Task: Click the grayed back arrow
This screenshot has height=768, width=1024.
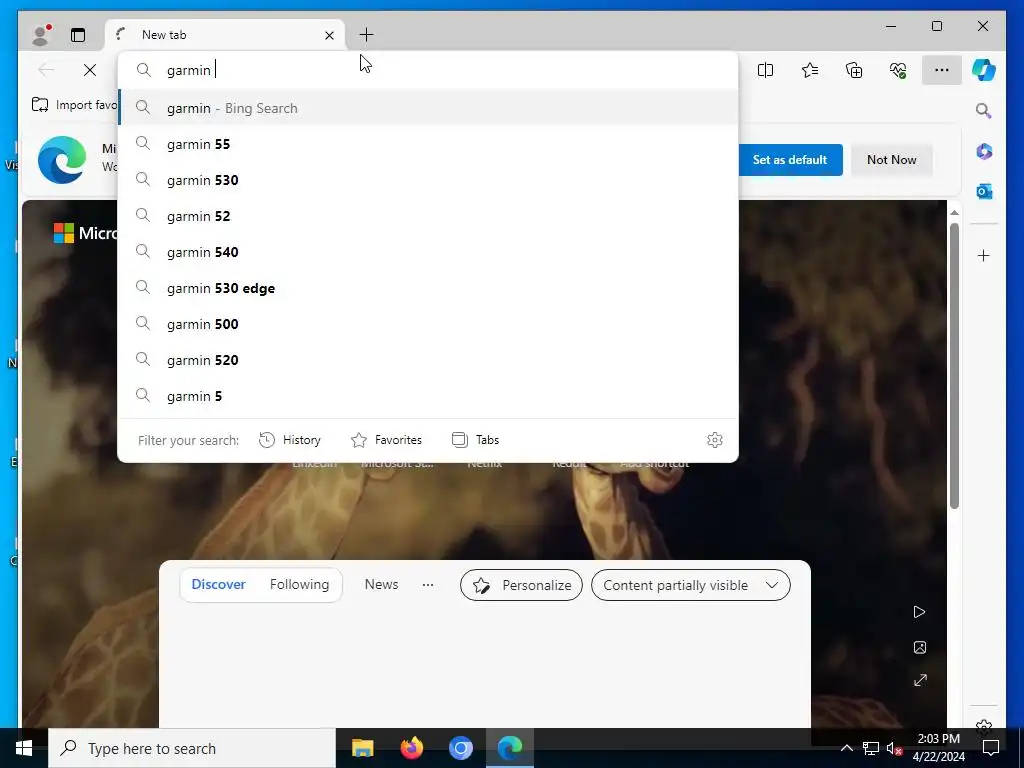Action: point(46,70)
